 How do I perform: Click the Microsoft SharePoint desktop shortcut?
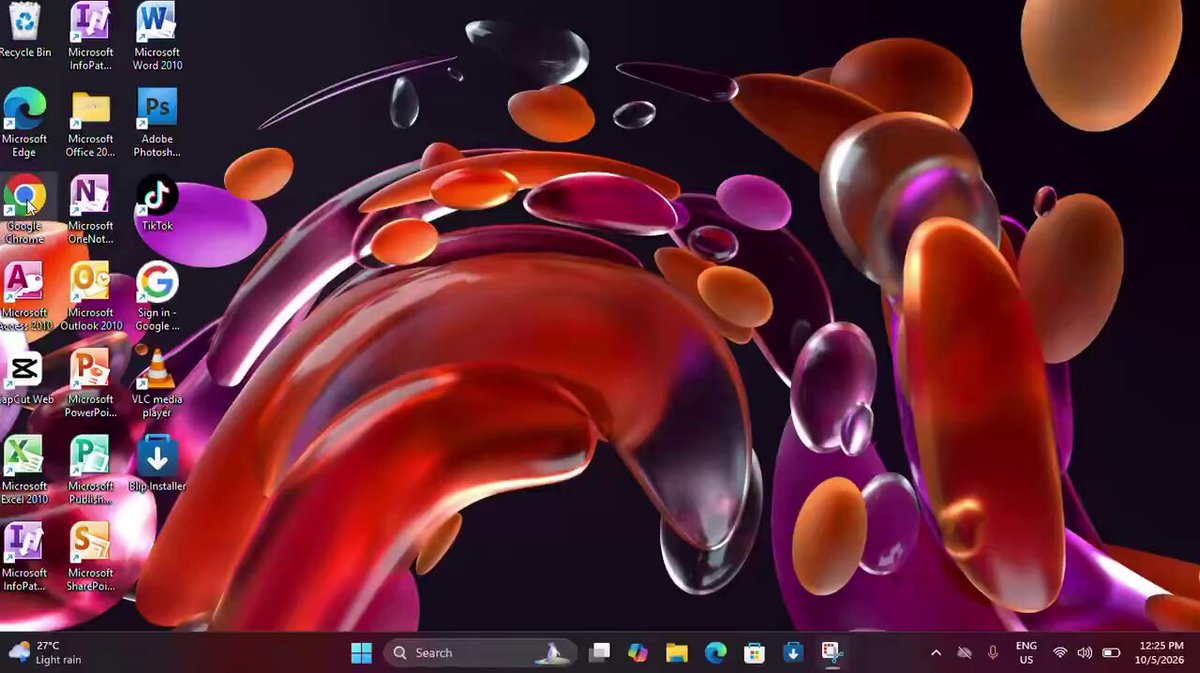pos(91,558)
